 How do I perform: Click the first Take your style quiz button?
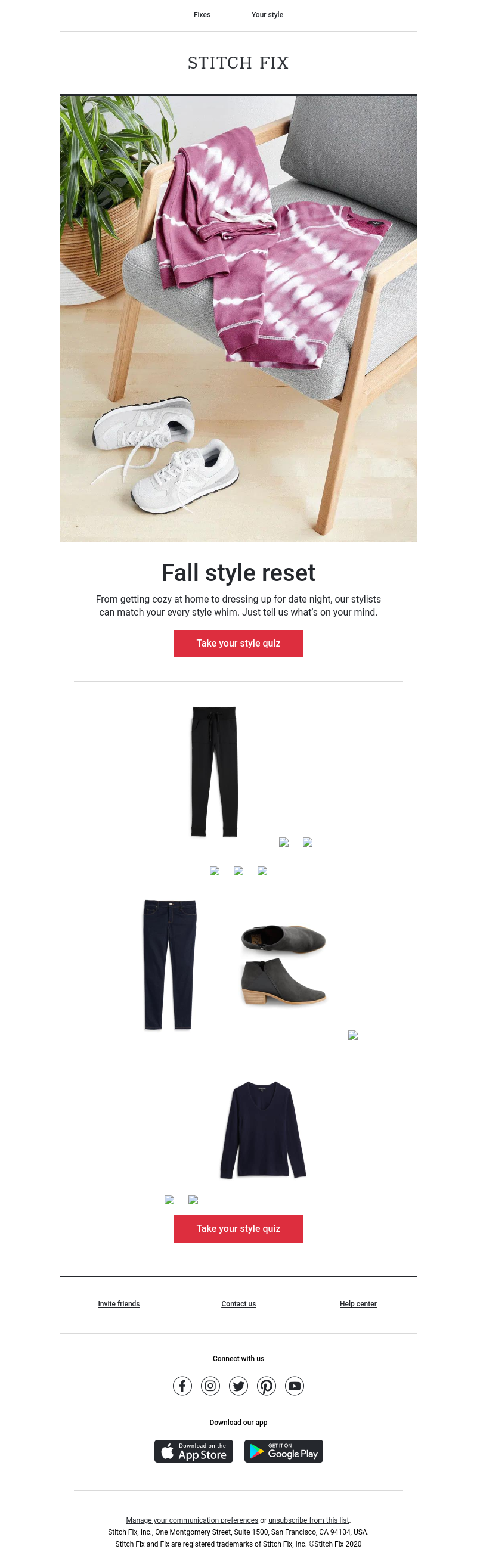[238, 644]
